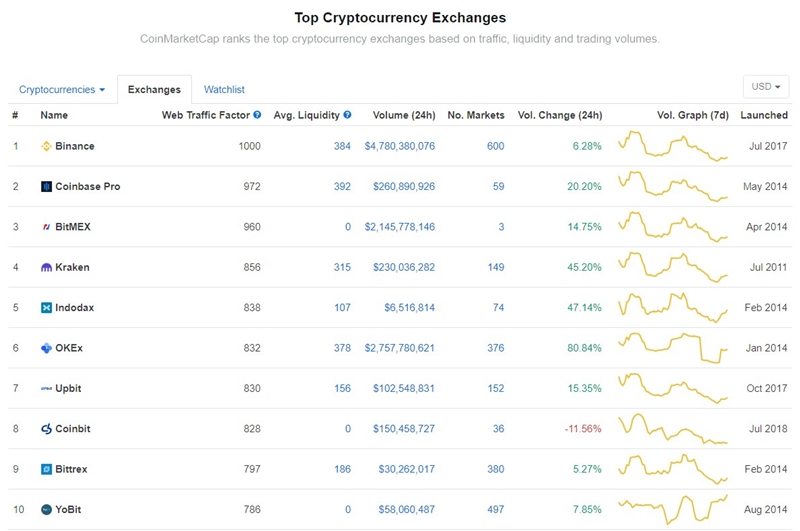This screenshot has height=531, width=800.
Task: Sort table by Launched column header
Action: tap(763, 116)
